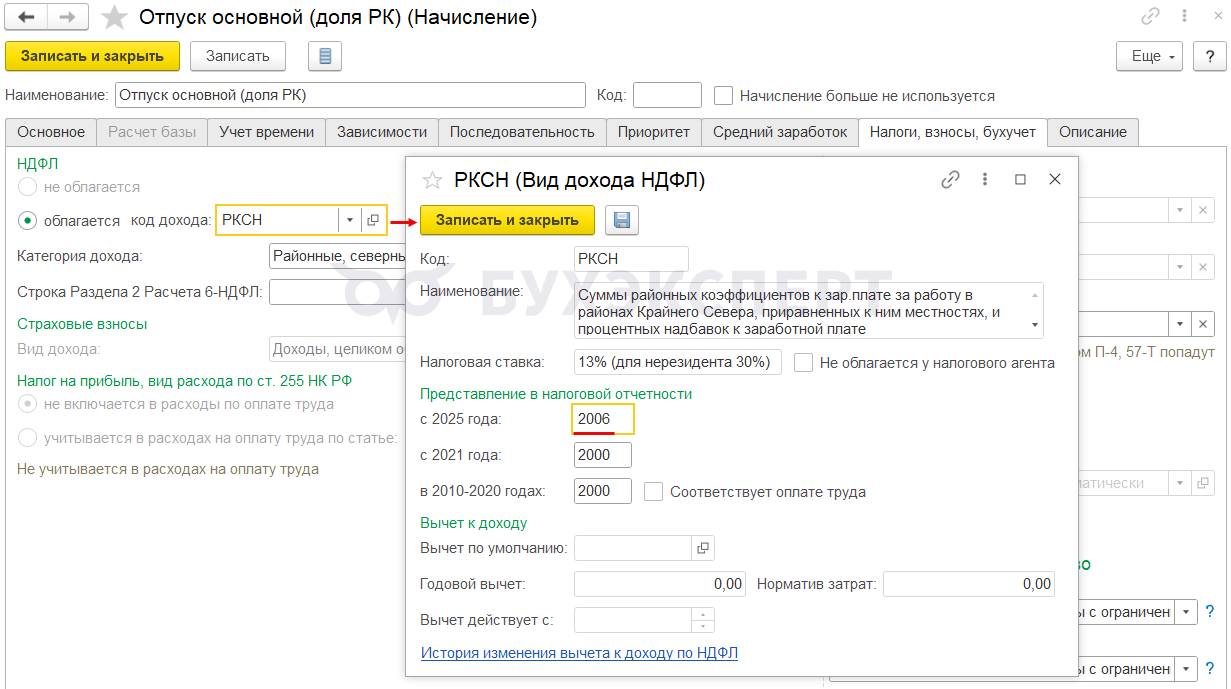Open the Учет времени tab

(266, 132)
